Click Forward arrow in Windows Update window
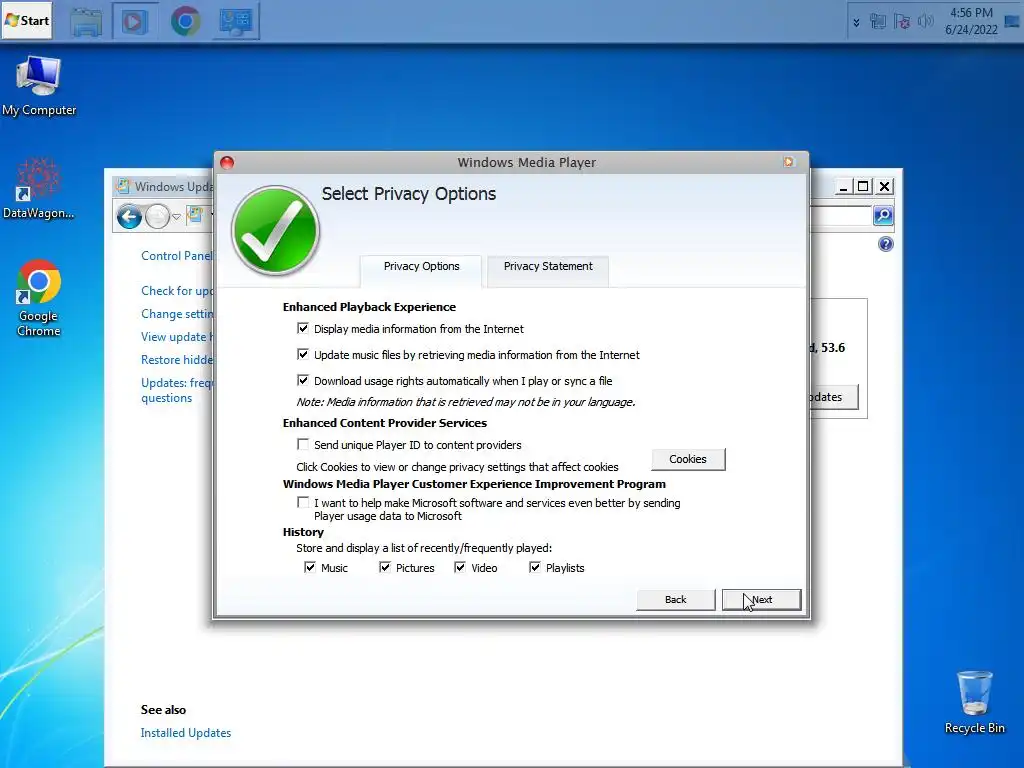Screen dimensions: 1024x768 click(157, 216)
